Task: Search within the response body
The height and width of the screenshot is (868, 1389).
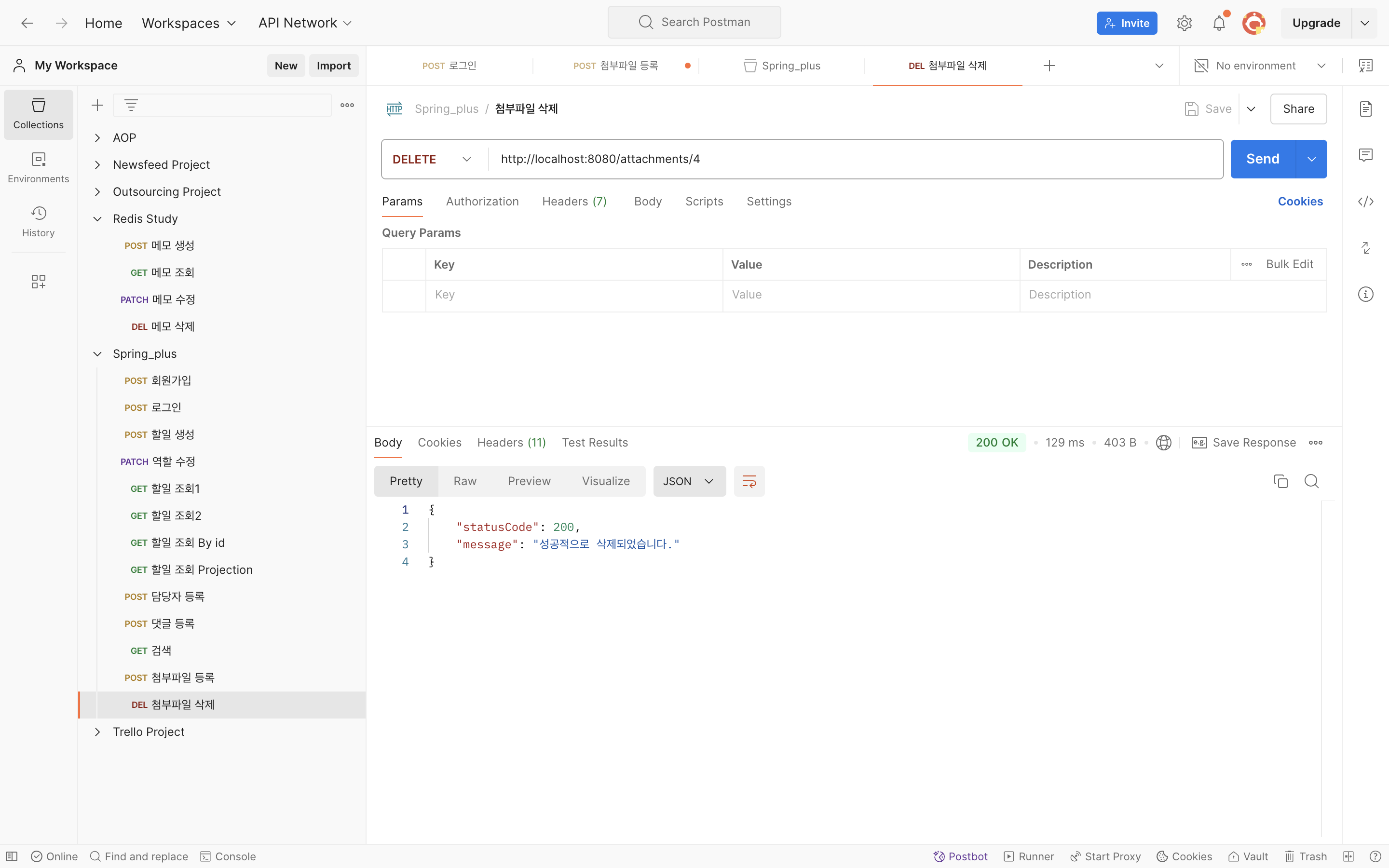Action: tap(1311, 481)
